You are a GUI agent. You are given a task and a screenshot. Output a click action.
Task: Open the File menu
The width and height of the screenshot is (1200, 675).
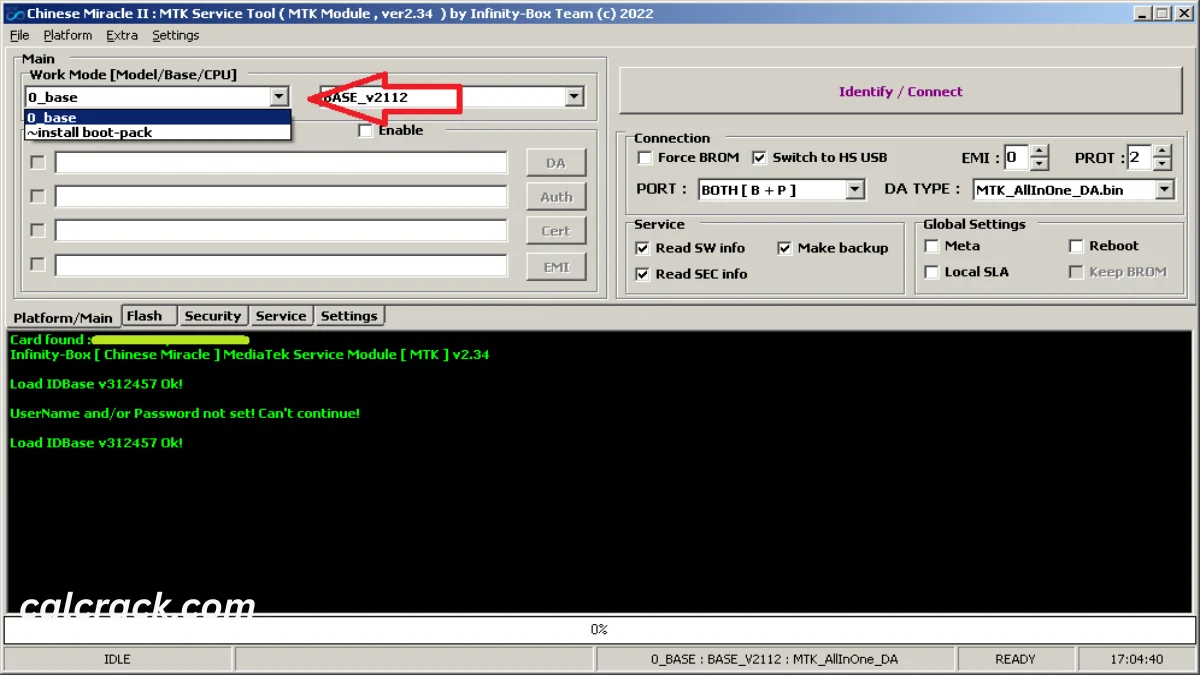(x=19, y=35)
